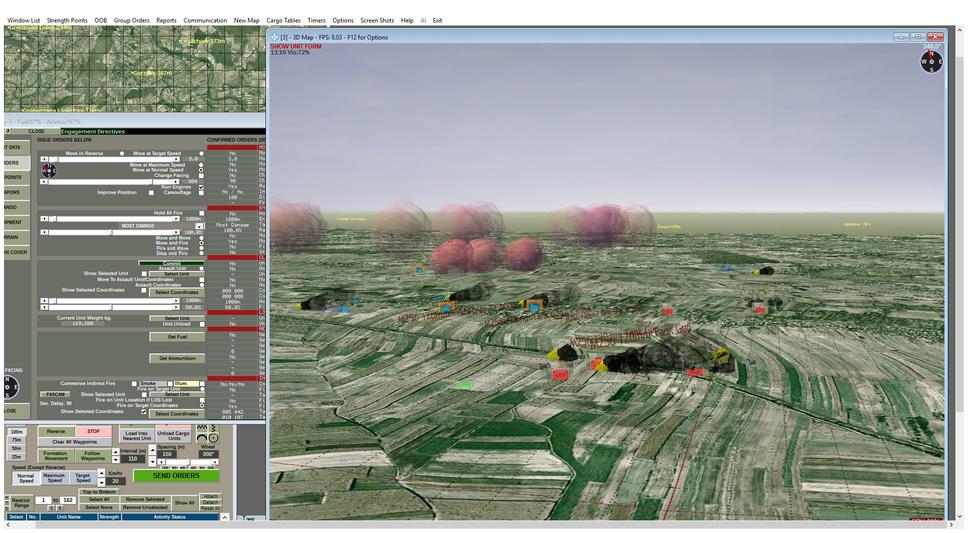Select the arc formation icon
This screenshot has height=533, width=968.
[202, 438]
